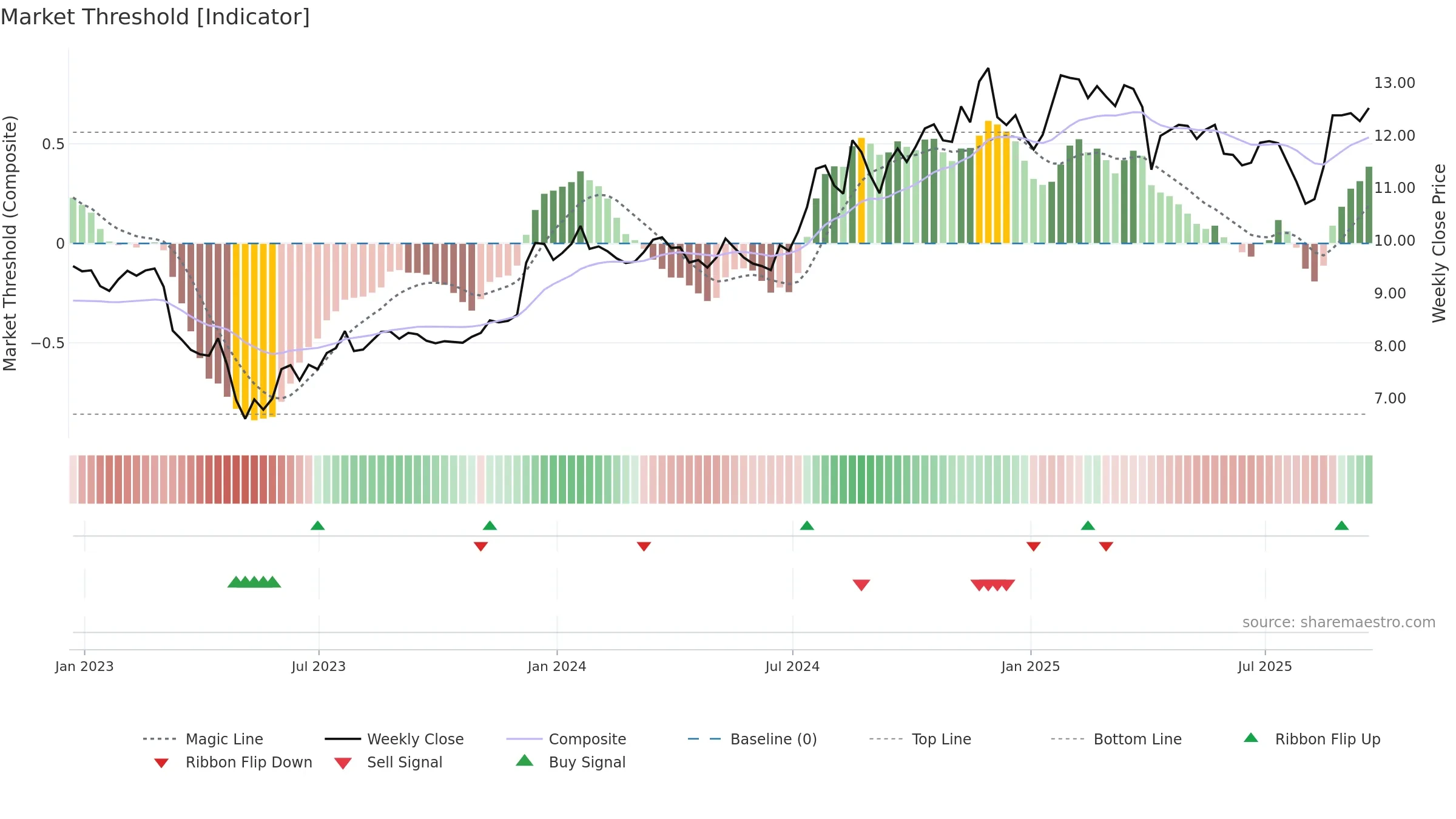Click the Buy Signal legend triangle icon

click(525, 760)
